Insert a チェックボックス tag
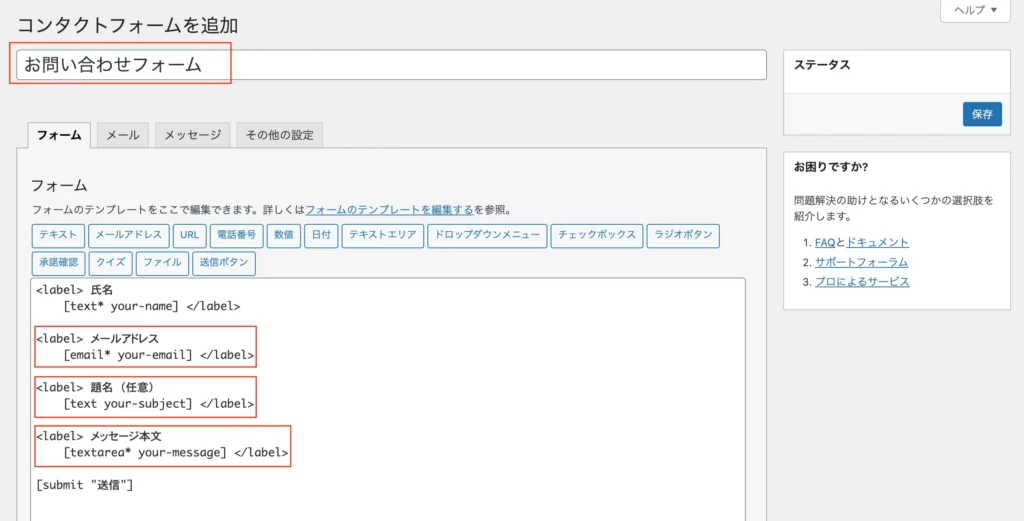This screenshot has height=521, width=1024. [x=597, y=236]
